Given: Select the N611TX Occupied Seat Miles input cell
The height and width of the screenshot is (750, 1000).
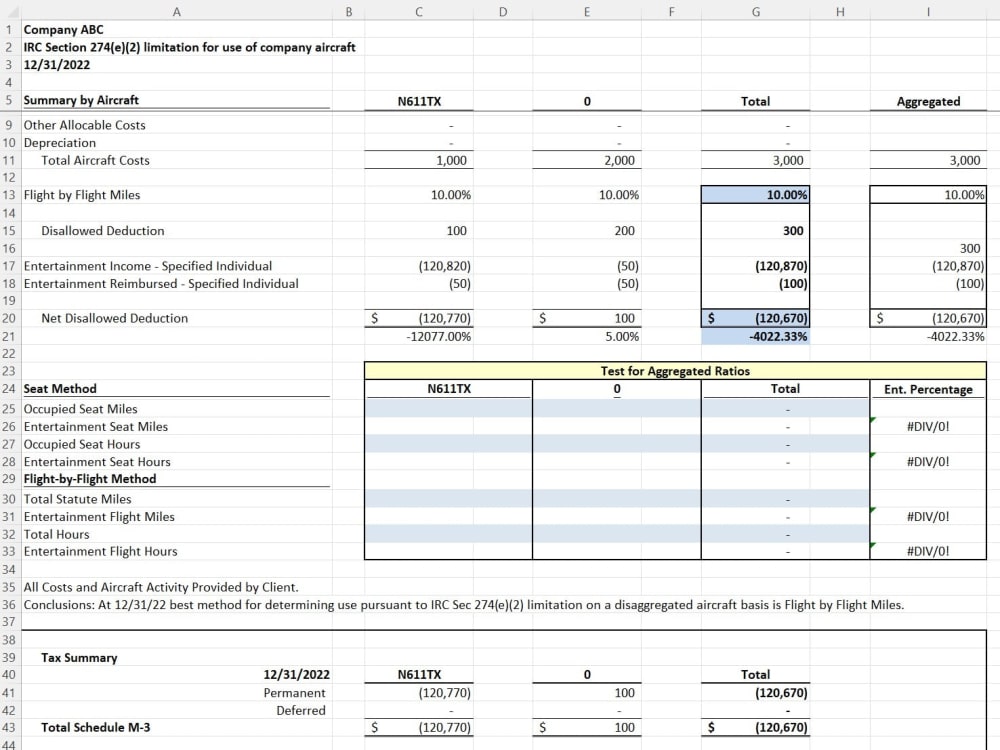Looking at the screenshot, I should click(448, 409).
